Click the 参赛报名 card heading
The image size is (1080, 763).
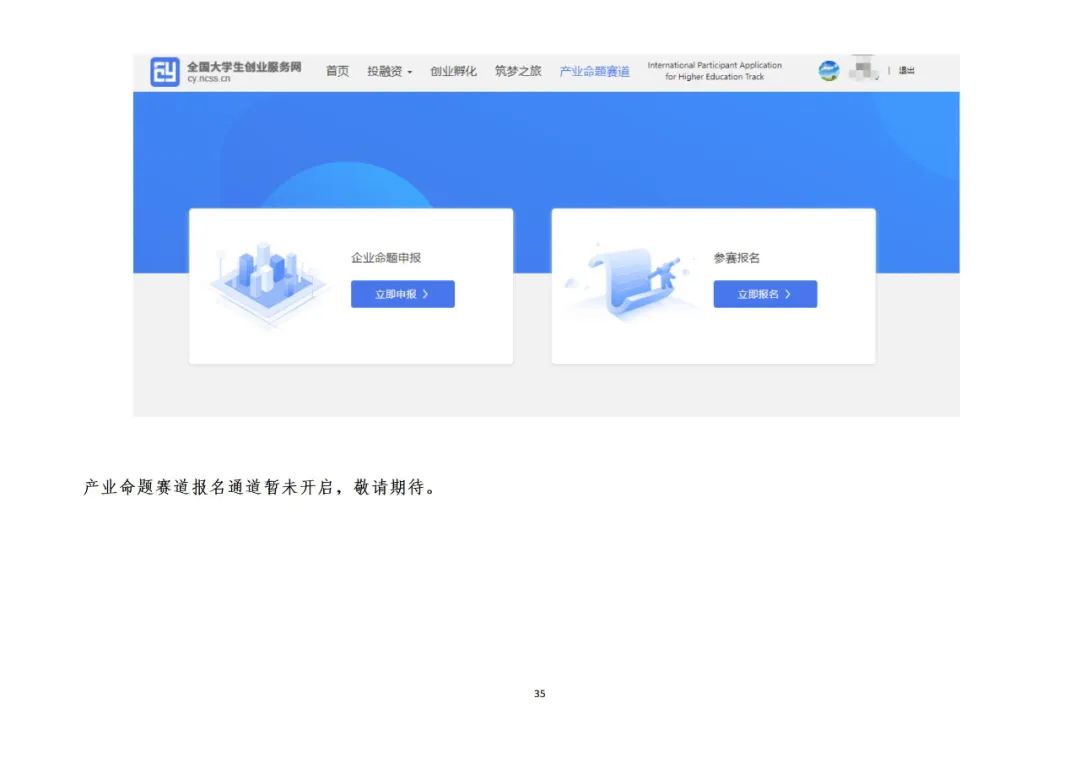point(737,258)
